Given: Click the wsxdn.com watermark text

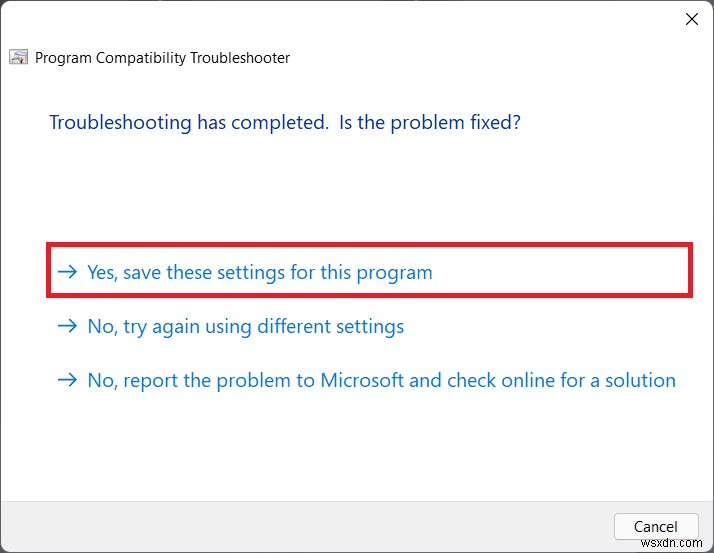Looking at the screenshot, I should [671, 543].
